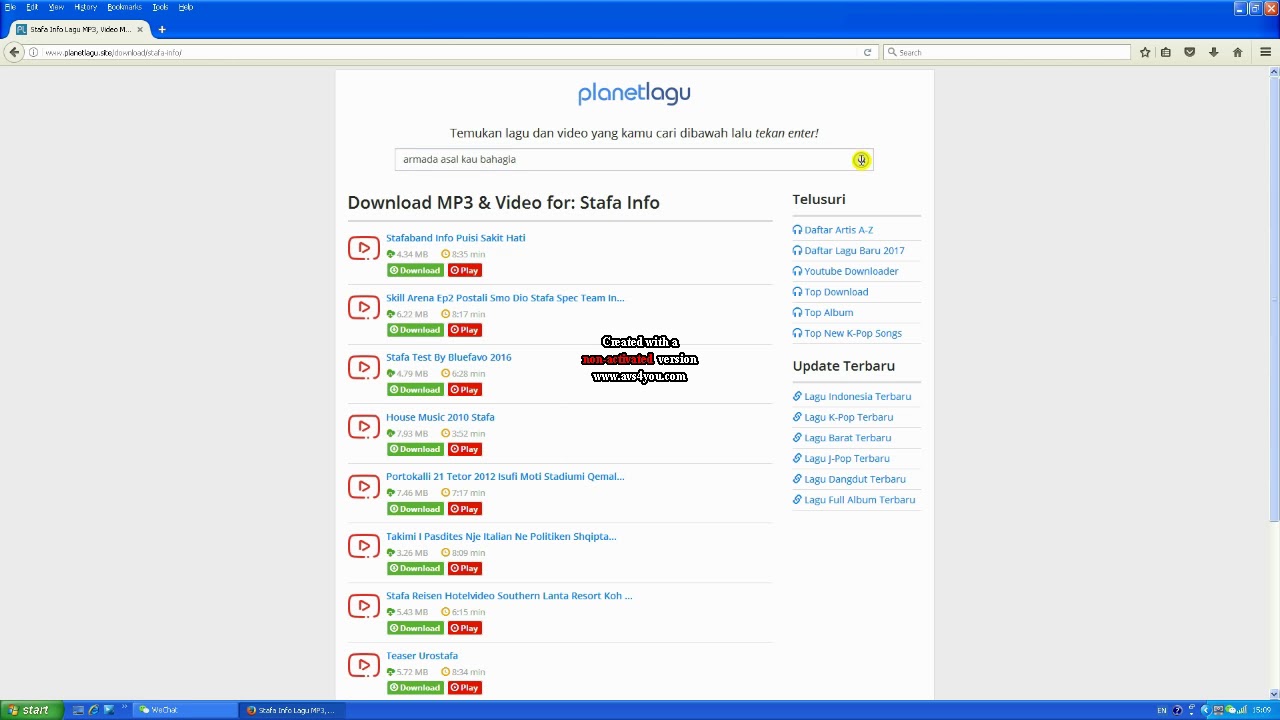Open the bookmarks library icon
The width and height of the screenshot is (1280, 720).
(x=1166, y=52)
